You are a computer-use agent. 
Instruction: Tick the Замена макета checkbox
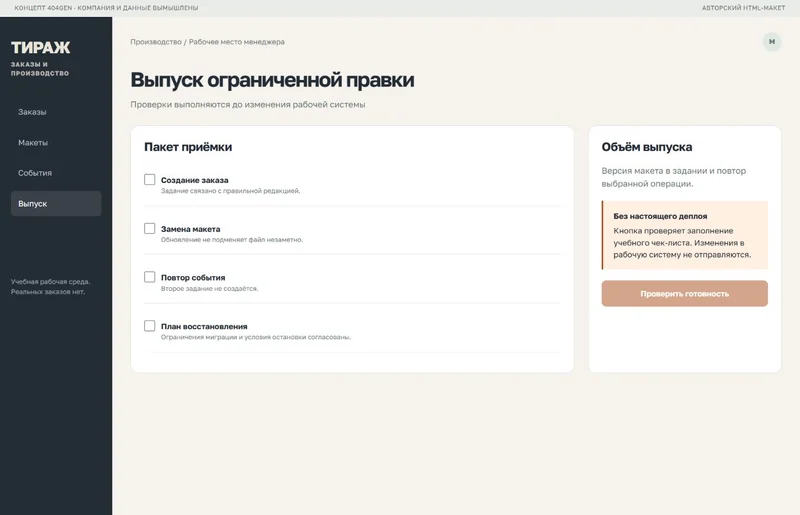click(x=149, y=228)
